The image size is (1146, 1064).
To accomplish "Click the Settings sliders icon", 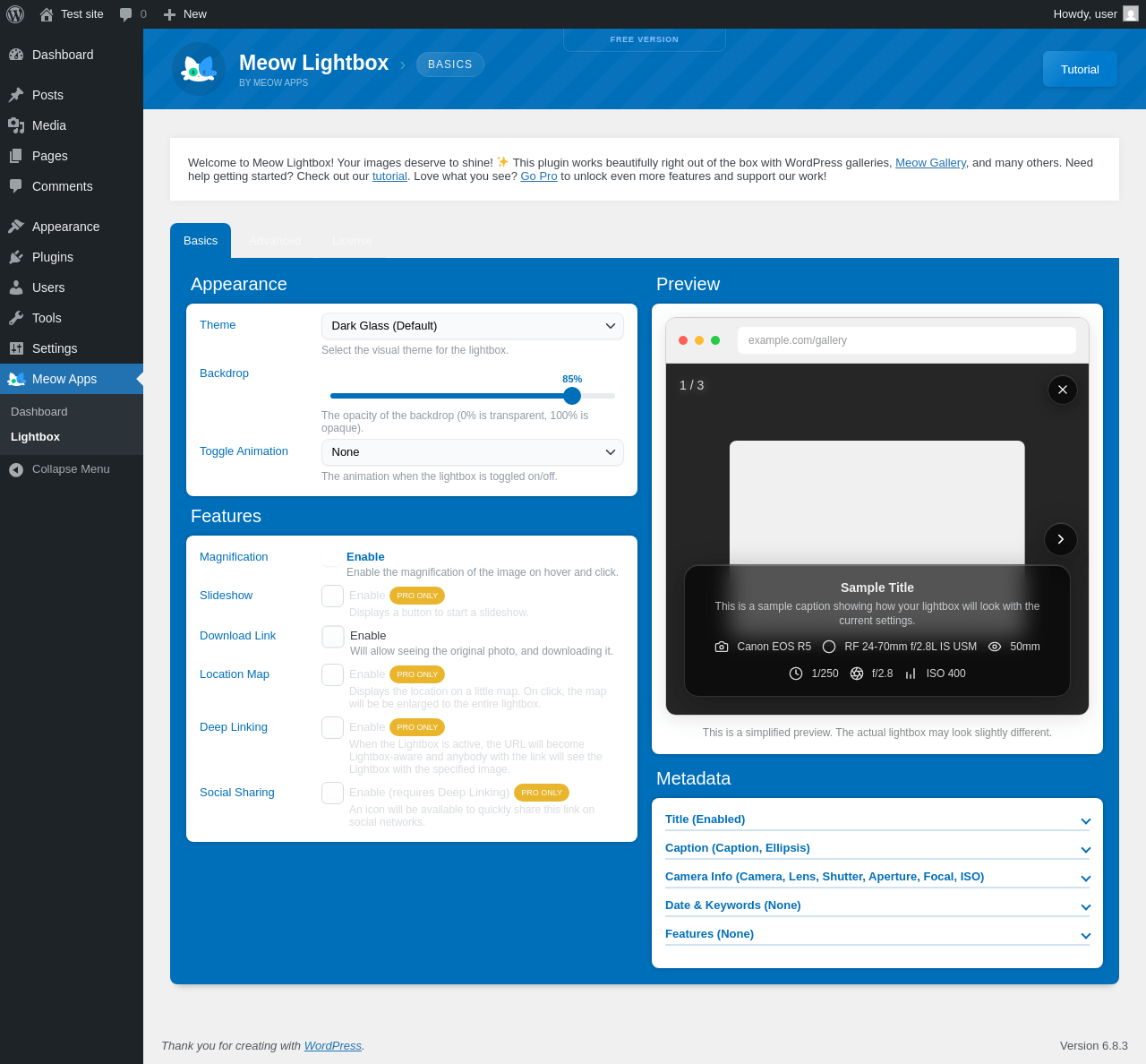I will [16, 348].
